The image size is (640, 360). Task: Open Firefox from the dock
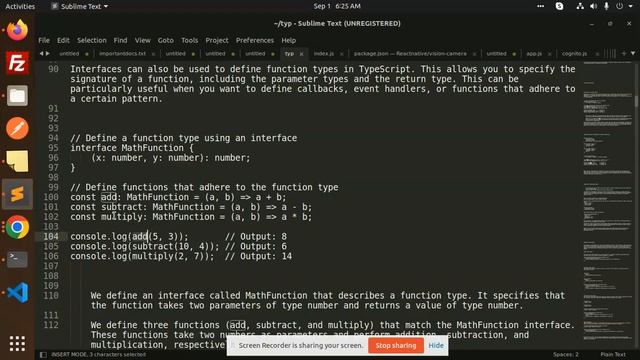17,30
